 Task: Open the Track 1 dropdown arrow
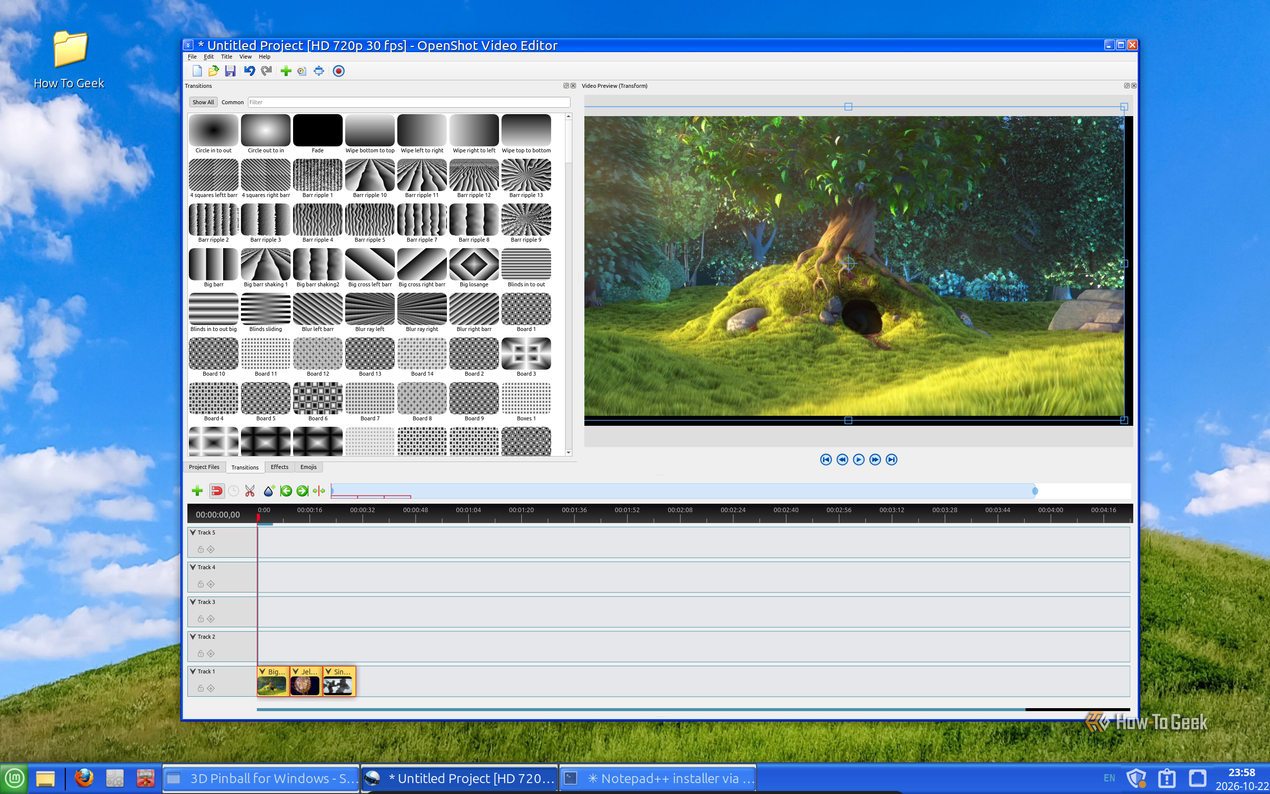[193, 671]
